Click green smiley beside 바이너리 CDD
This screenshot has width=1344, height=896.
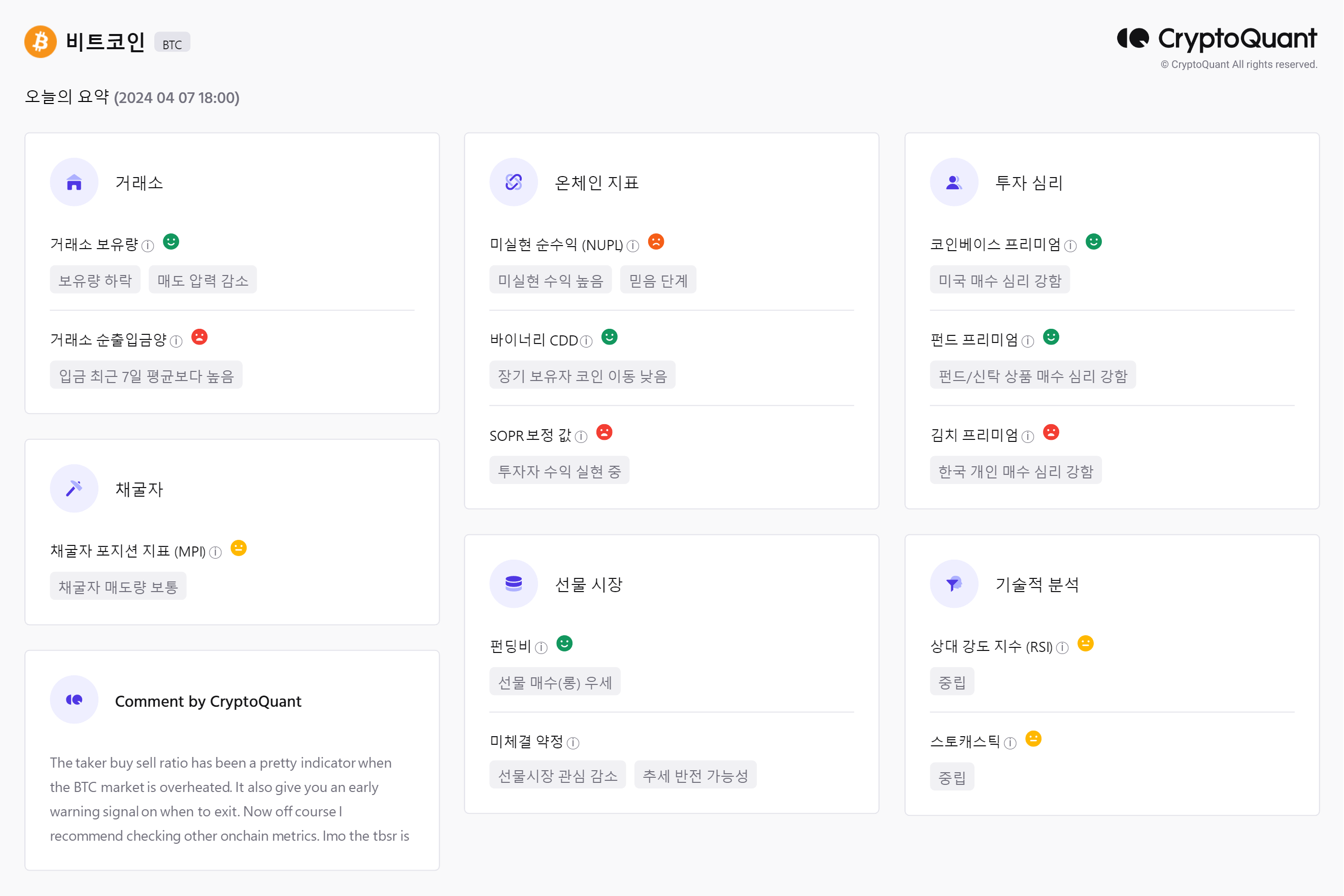coord(610,337)
